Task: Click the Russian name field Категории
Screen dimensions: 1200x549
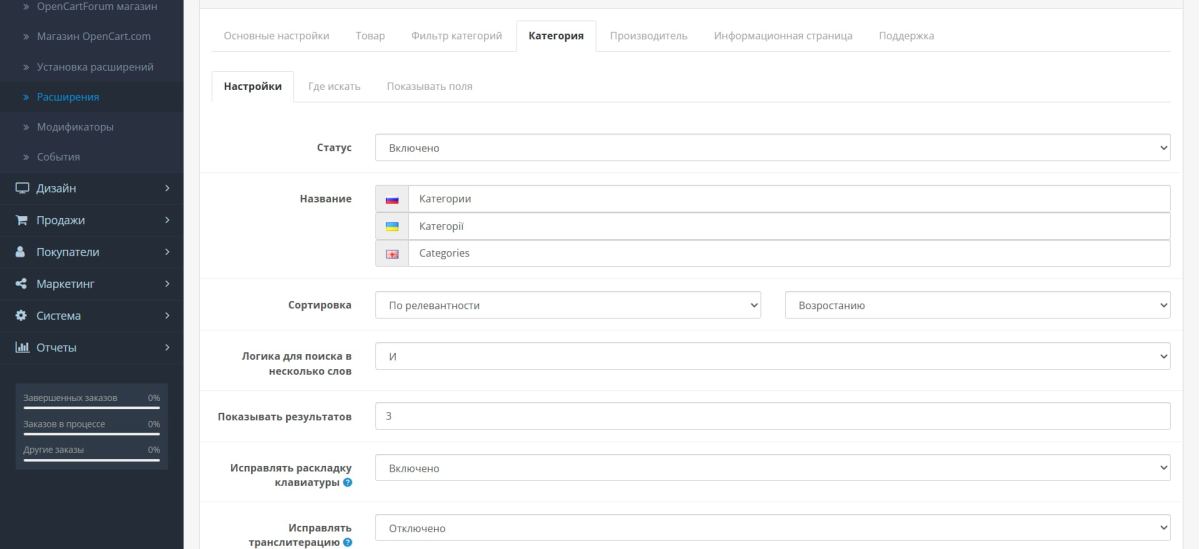Action: tap(789, 199)
